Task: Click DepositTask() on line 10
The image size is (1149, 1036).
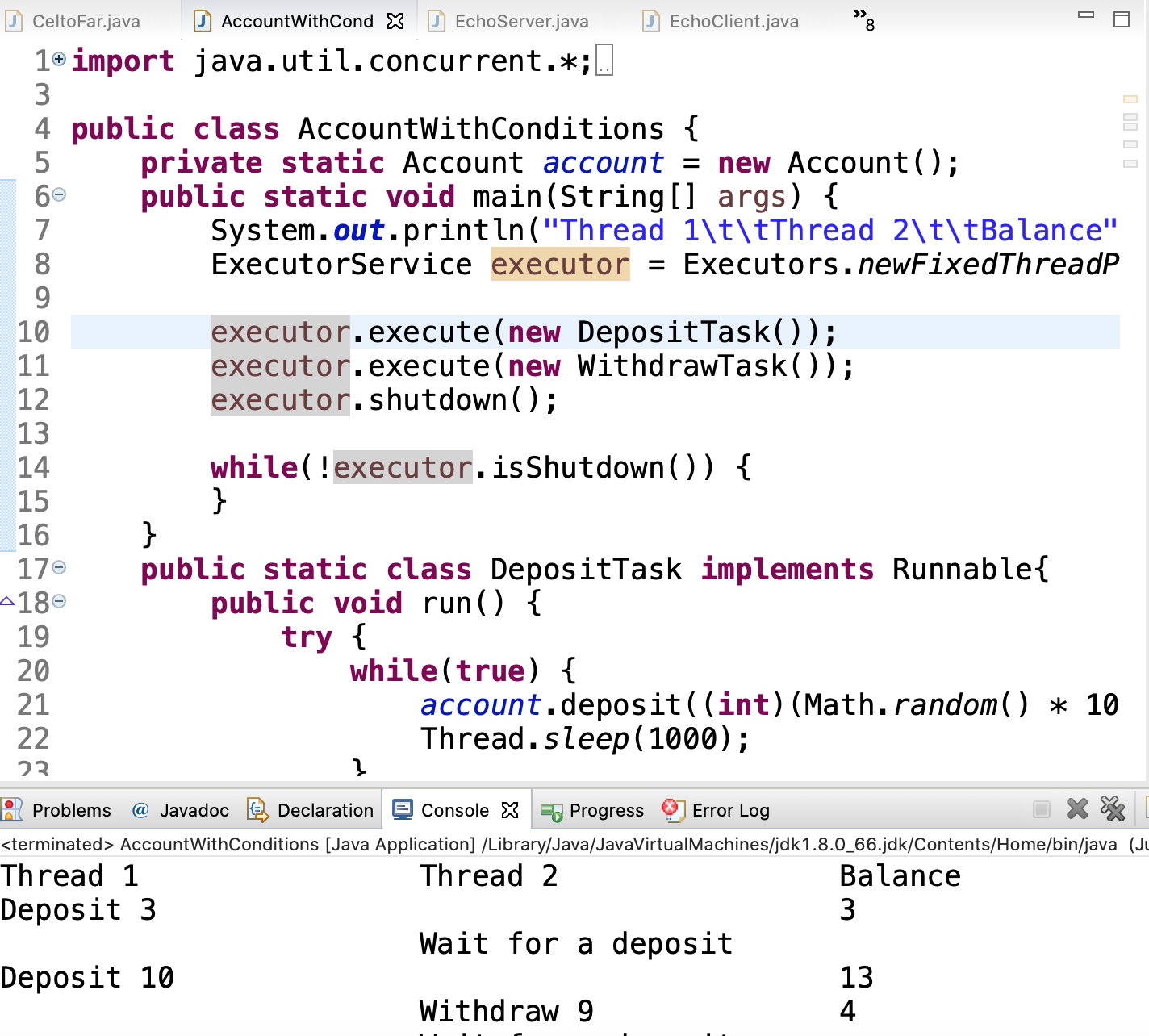Action: point(691,332)
